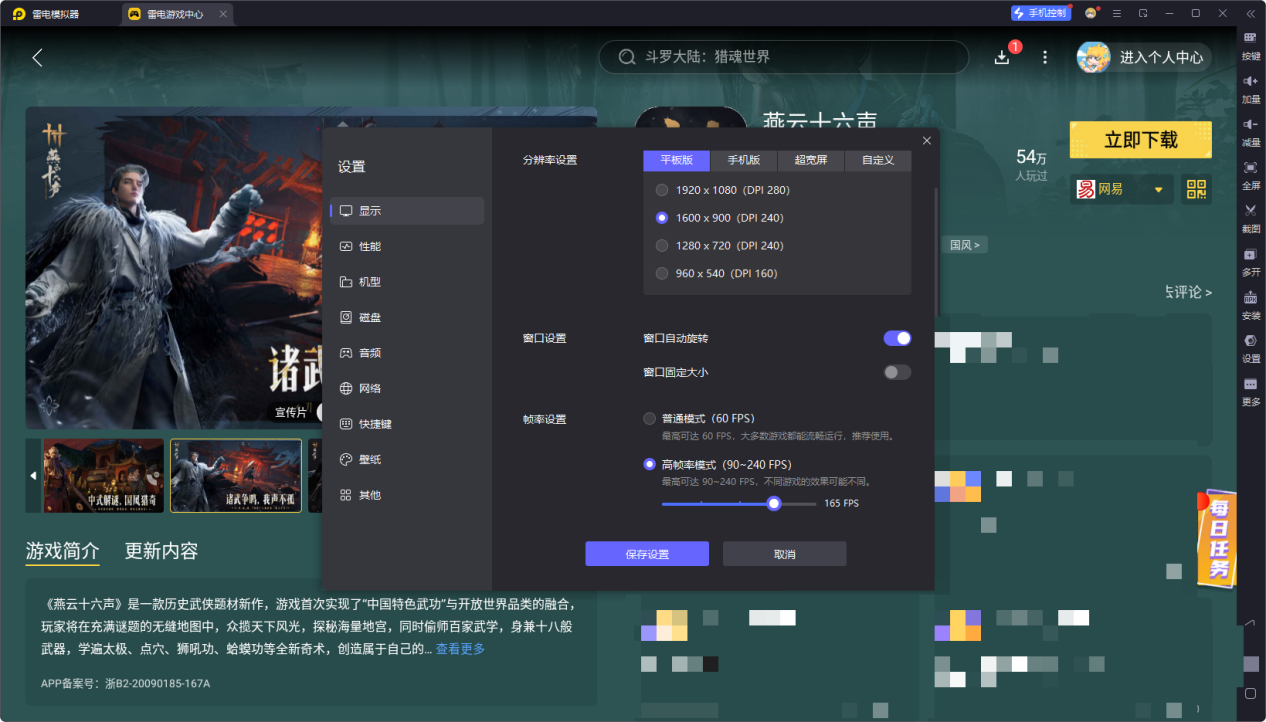Switch to 平板版 resolution tab

pos(676,160)
